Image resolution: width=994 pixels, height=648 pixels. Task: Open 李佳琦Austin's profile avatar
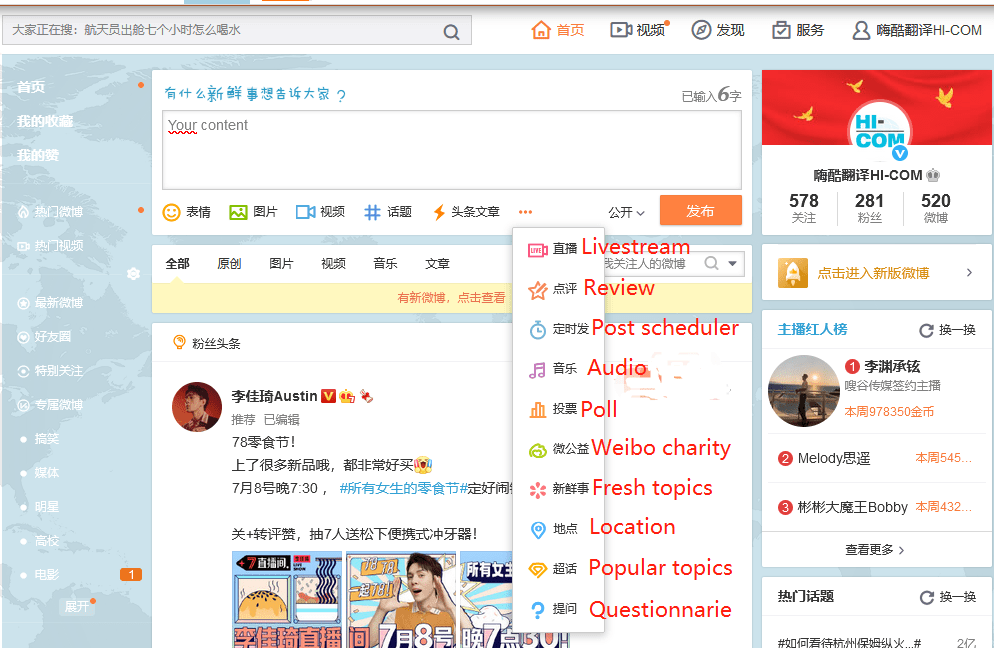(x=197, y=406)
